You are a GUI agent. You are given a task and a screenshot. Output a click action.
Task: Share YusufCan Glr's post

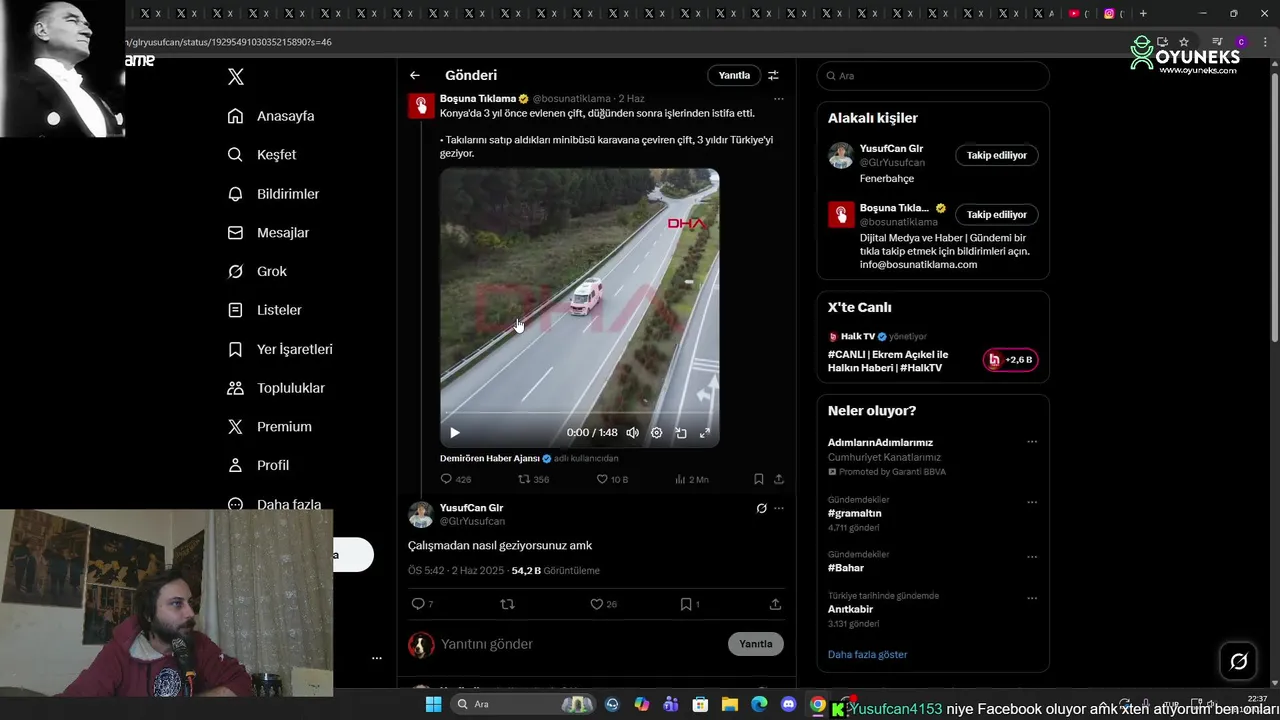point(775,604)
